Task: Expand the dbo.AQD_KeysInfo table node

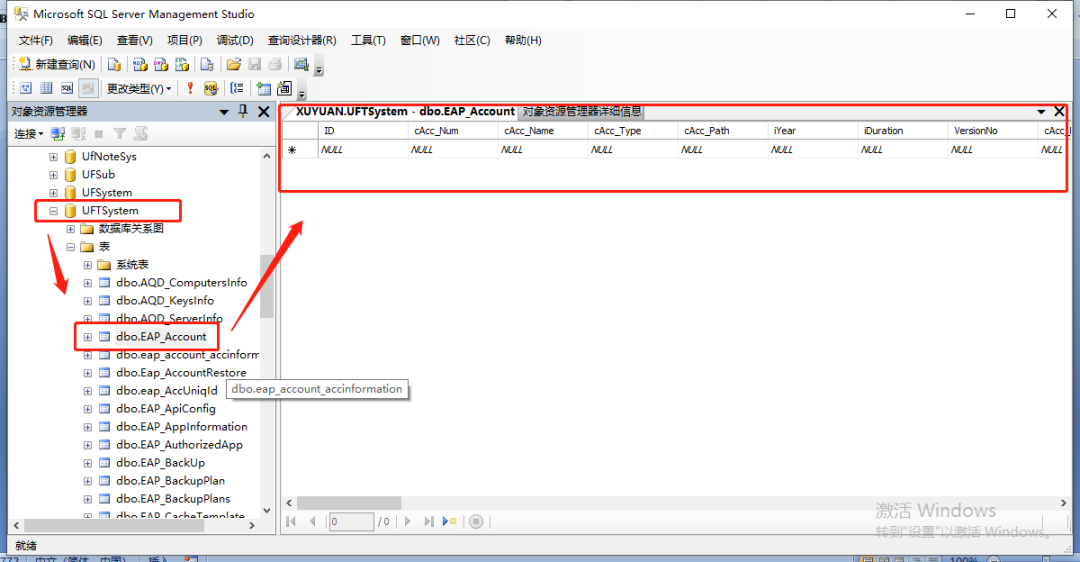Action: click(87, 301)
